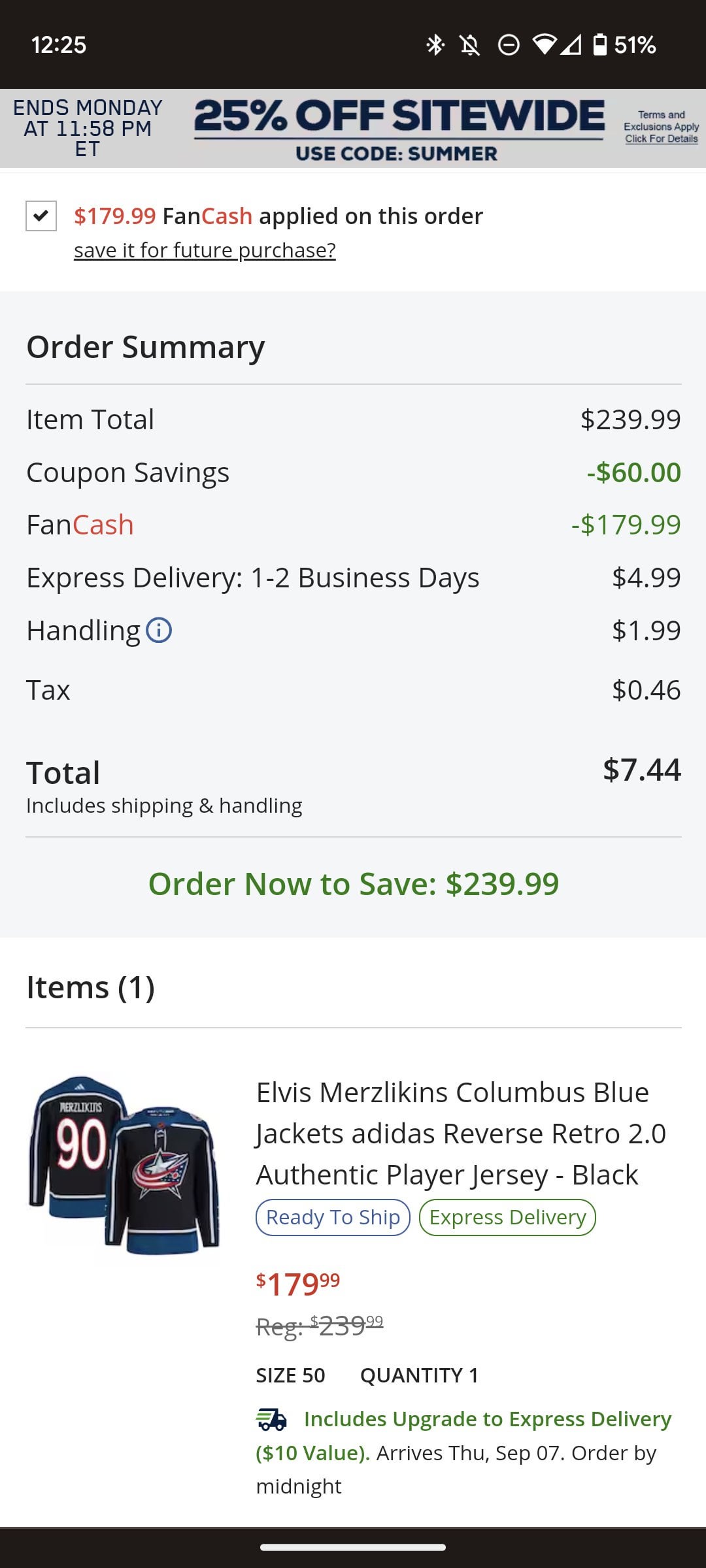Tap the Ready To Ship badge
Screen dimensions: 706x1568
tap(333, 1217)
